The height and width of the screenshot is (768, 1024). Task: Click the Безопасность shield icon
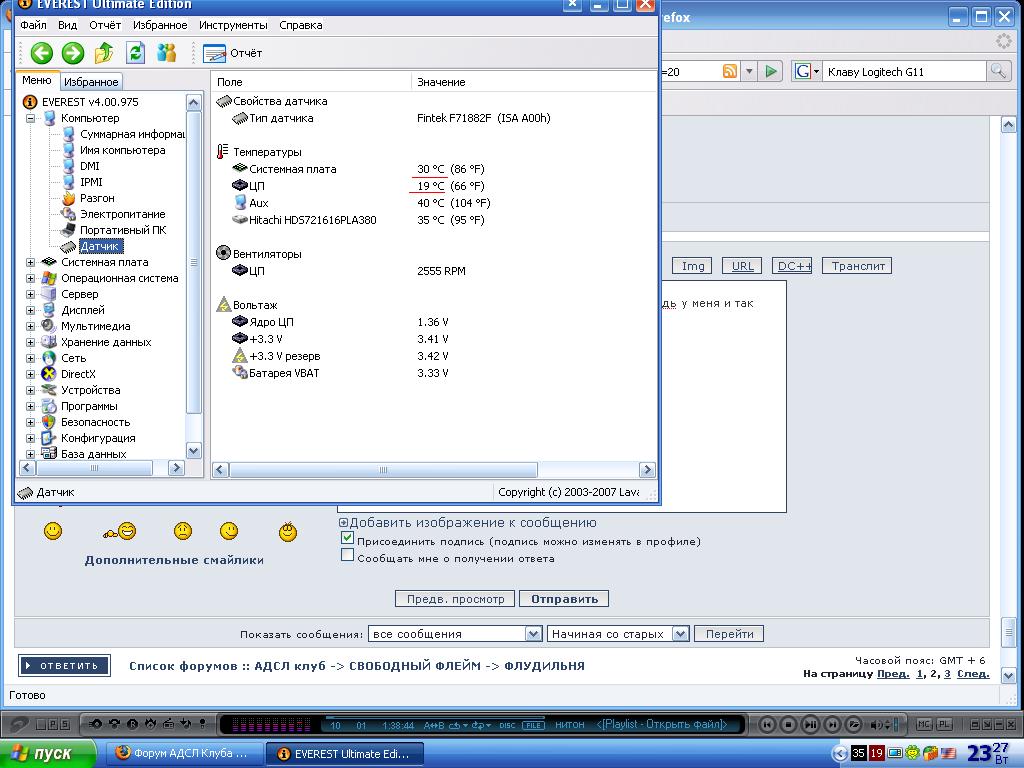(49, 422)
